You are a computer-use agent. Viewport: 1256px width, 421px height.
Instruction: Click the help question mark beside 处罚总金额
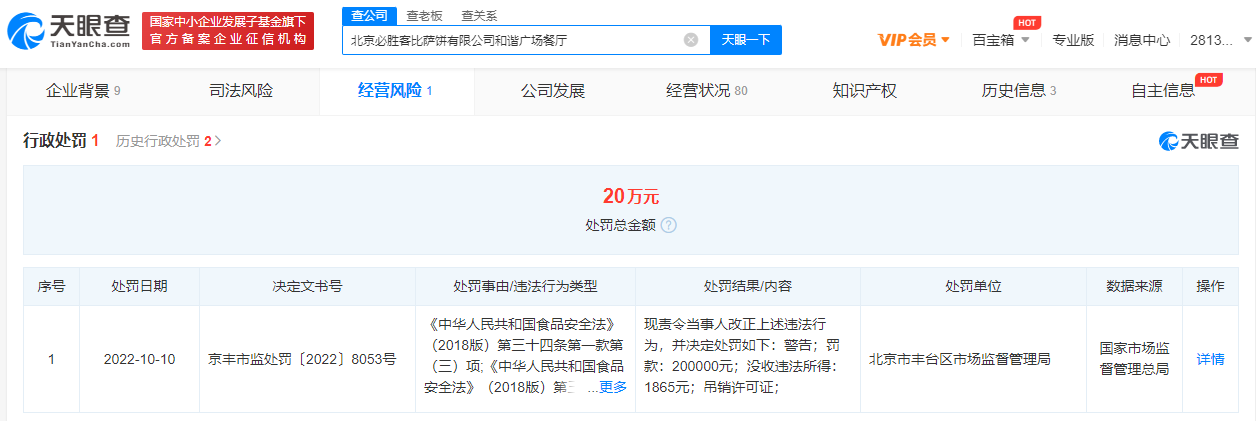(x=669, y=225)
